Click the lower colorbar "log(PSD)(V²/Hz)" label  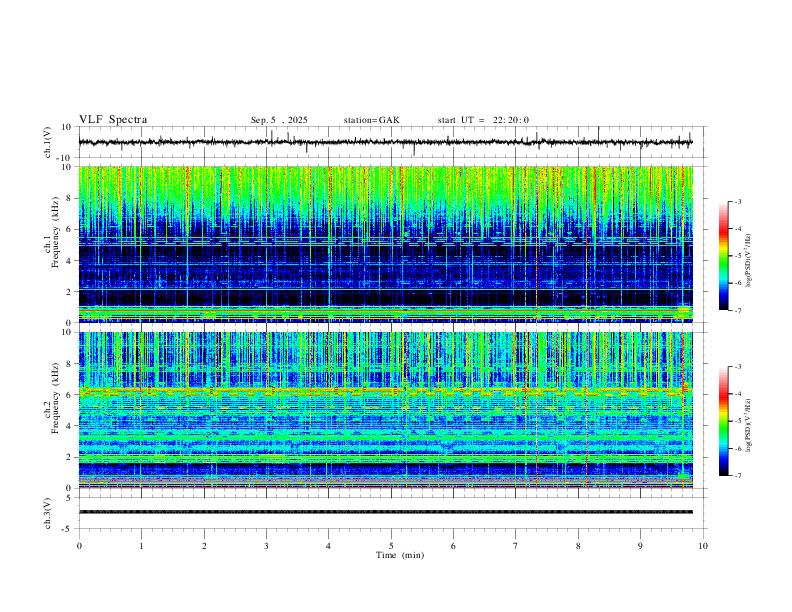point(749,425)
